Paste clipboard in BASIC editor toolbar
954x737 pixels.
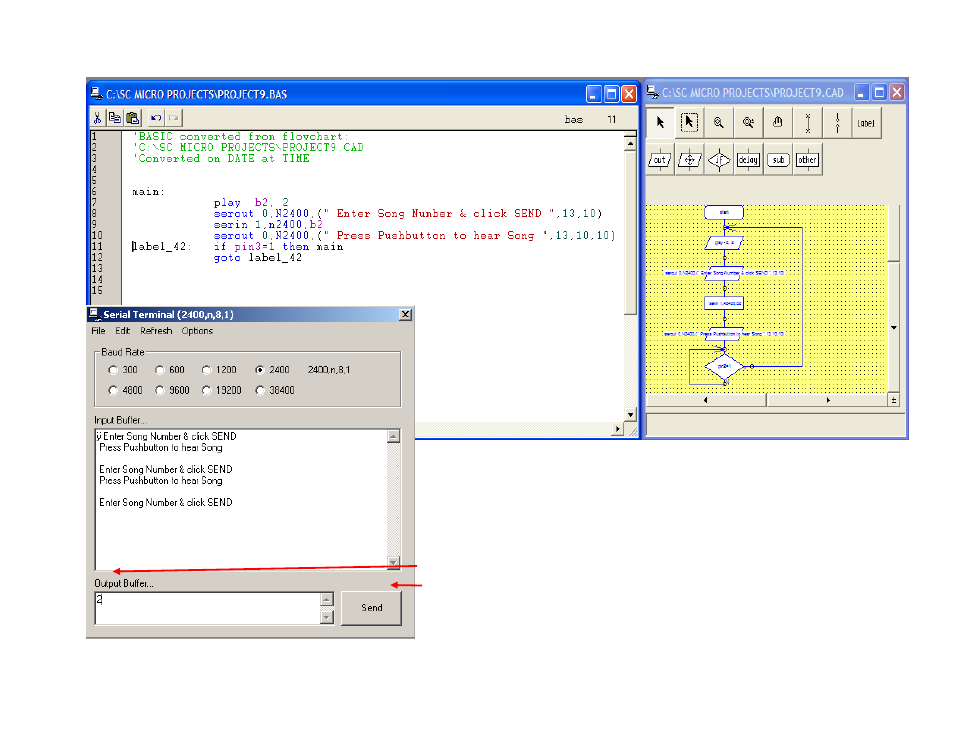[x=133, y=118]
